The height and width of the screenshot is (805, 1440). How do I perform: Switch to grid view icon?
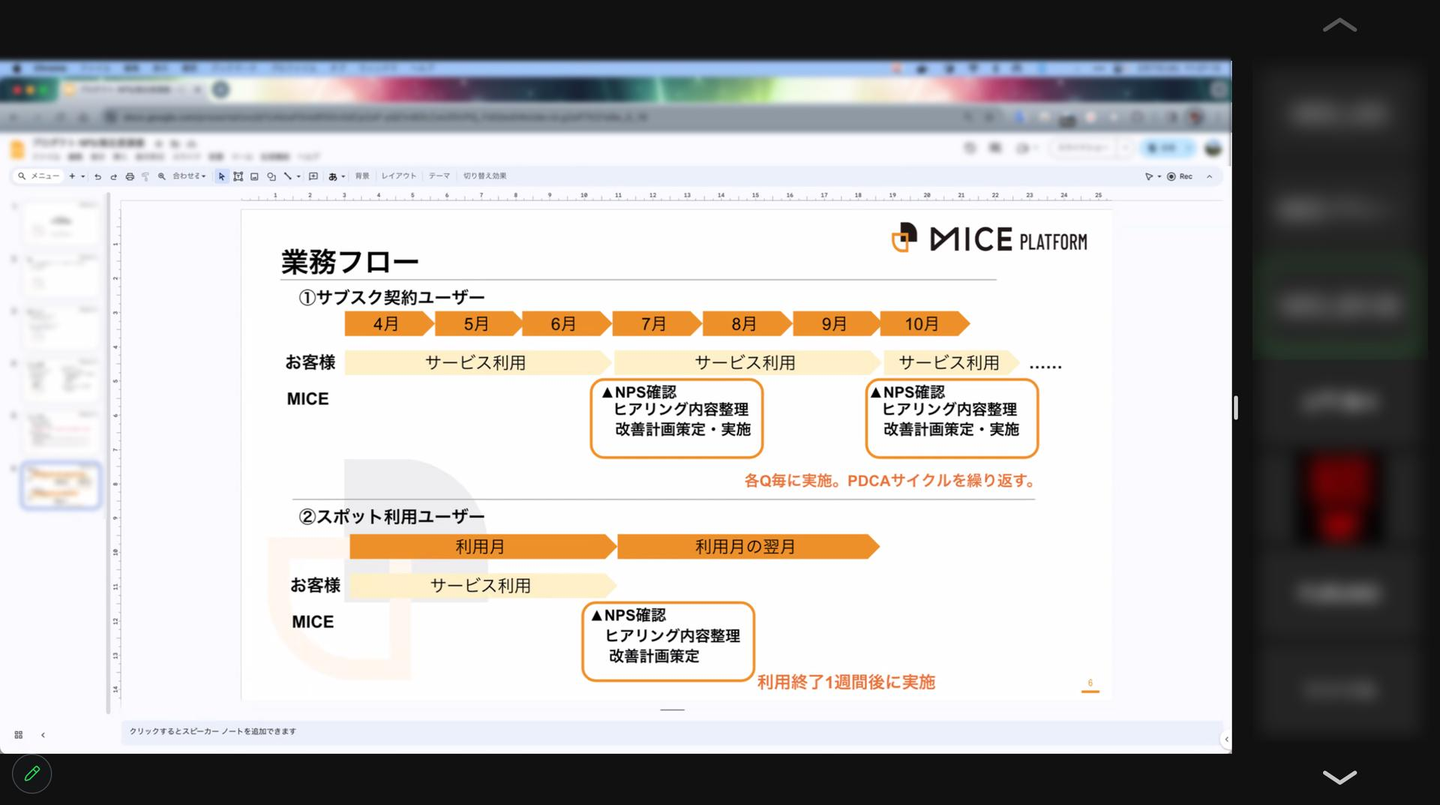coord(18,734)
